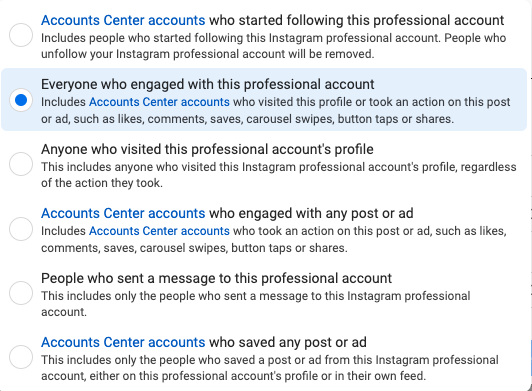Click the 'who saved any post or ad' text
Image resolution: width=532 pixels, height=391 pixels.
(x=288, y=342)
